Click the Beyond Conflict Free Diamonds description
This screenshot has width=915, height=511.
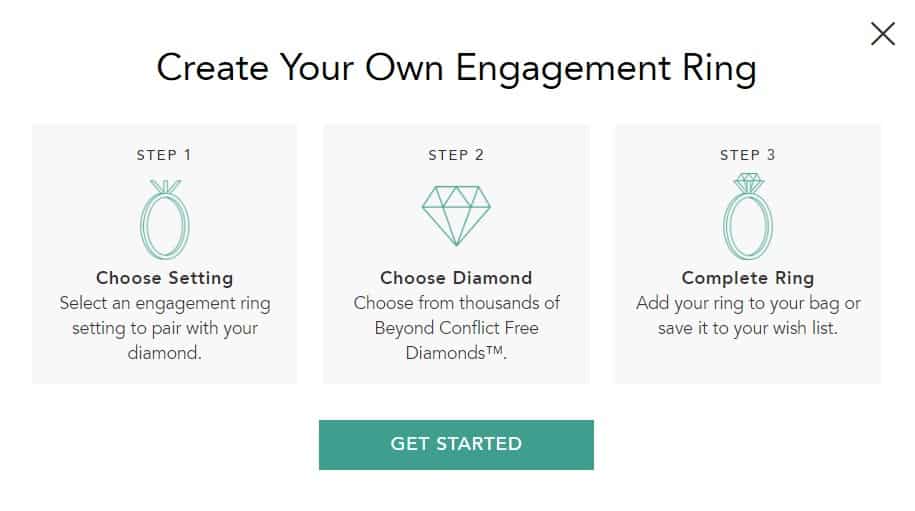pyautogui.click(x=456, y=328)
